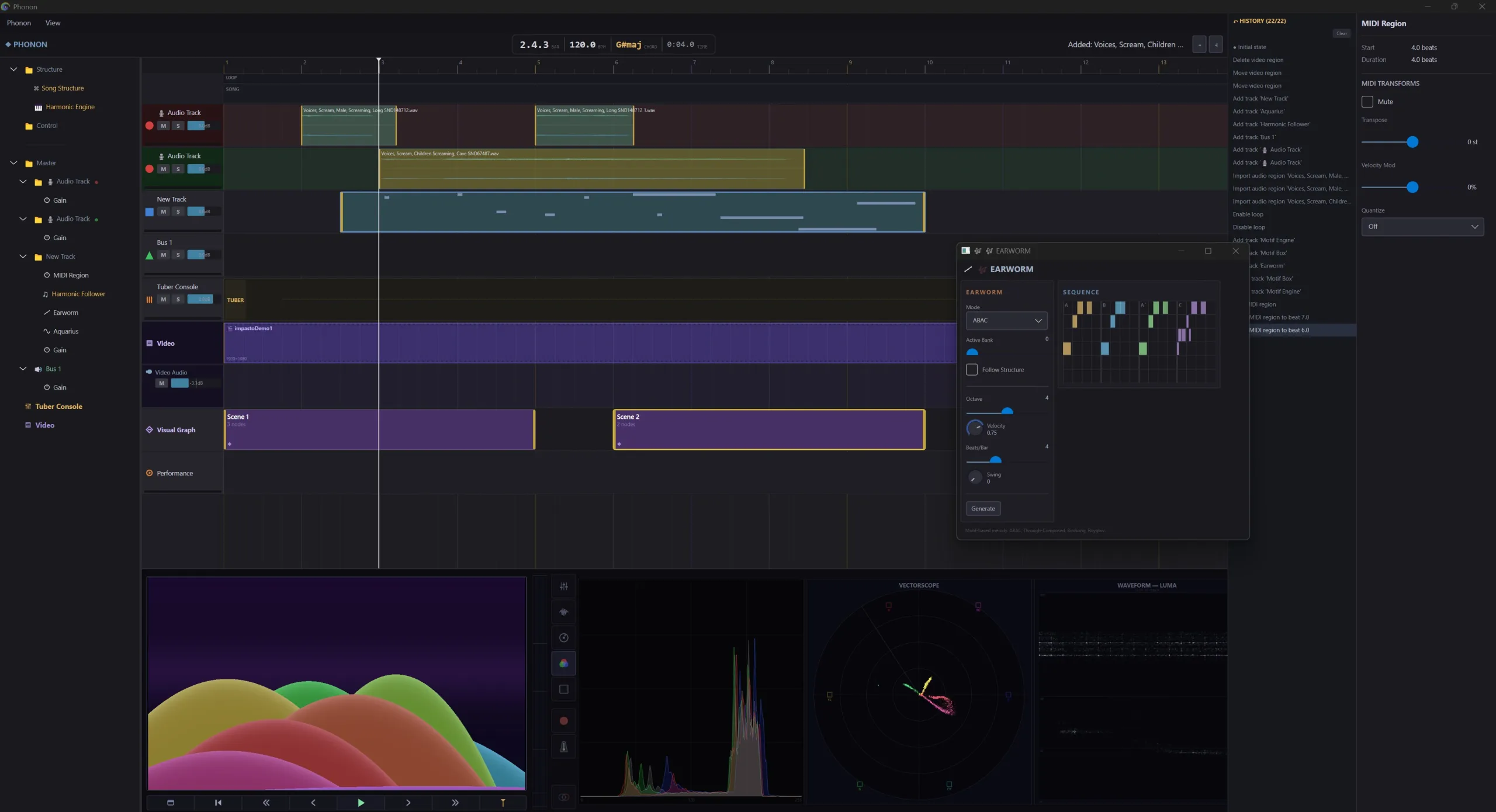This screenshot has height=812, width=1496.
Task: Enable the Mute checkbox in MIDI Transforms
Action: point(1367,102)
